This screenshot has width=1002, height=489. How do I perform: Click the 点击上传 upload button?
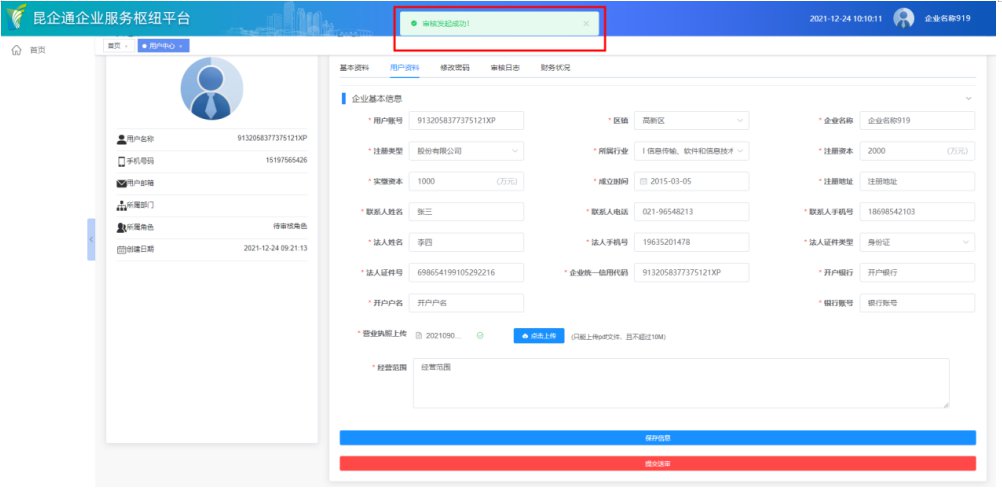(x=539, y=336)
